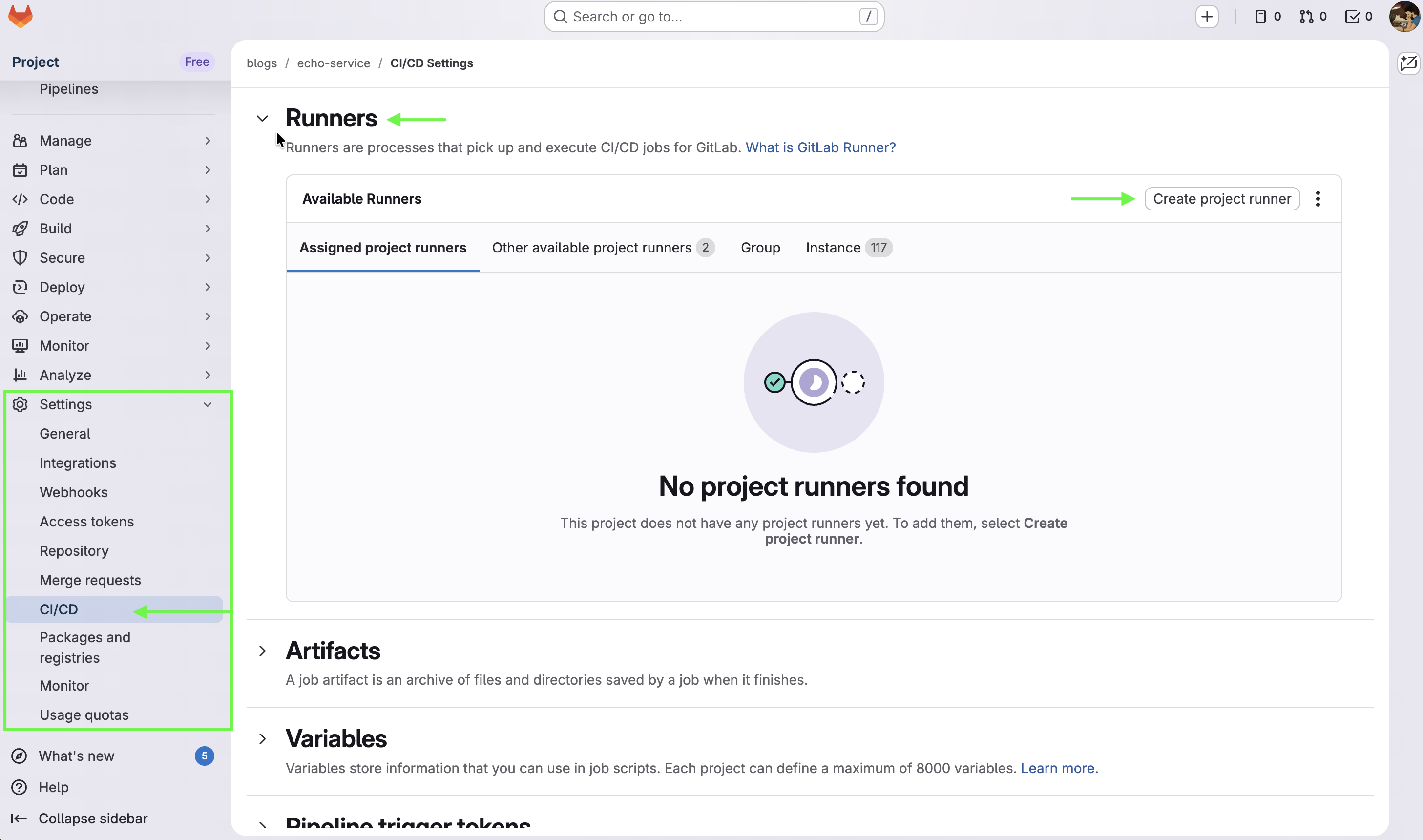
Task: Open the What is GitLab Runner link
Action: point(819,147)
